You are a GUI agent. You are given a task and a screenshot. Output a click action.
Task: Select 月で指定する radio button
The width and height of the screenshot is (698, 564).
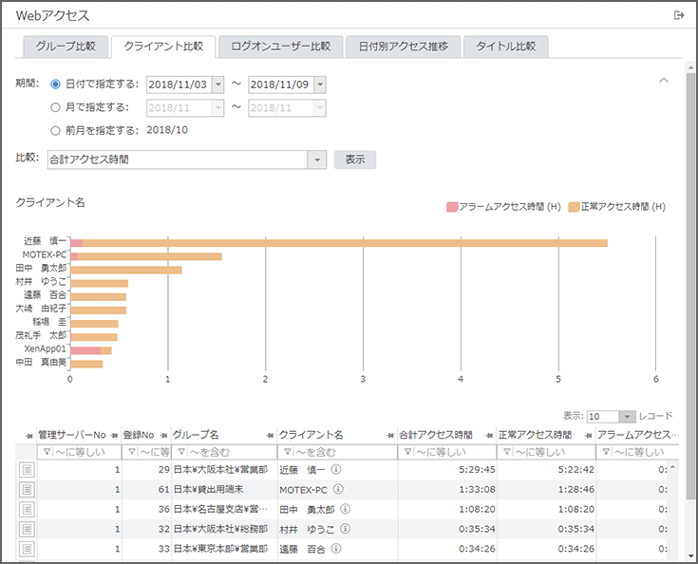55,107
